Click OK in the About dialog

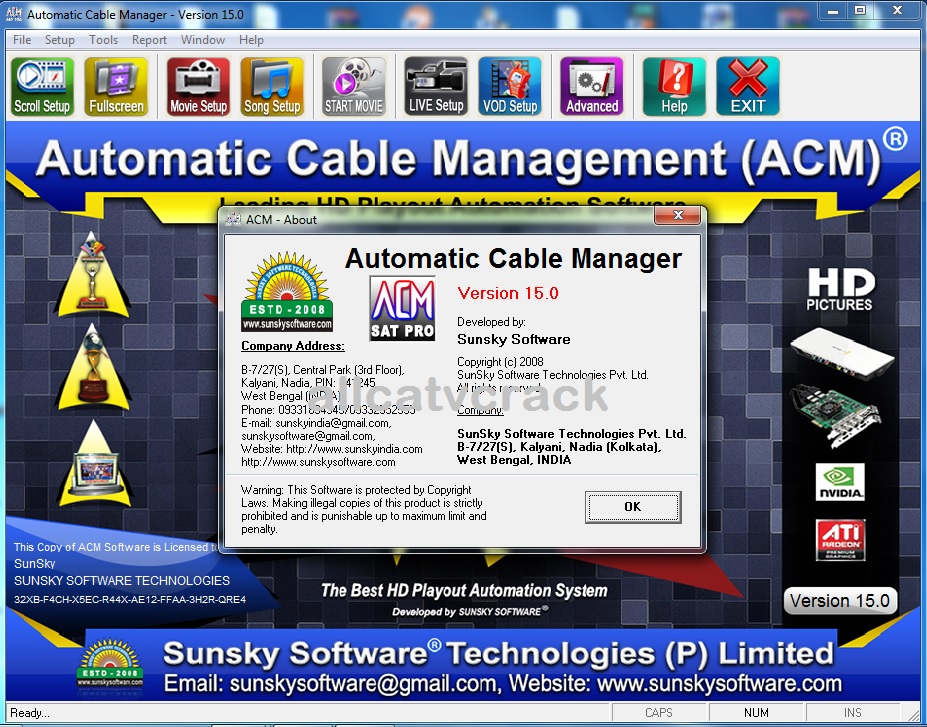click(x=632, y=507)
